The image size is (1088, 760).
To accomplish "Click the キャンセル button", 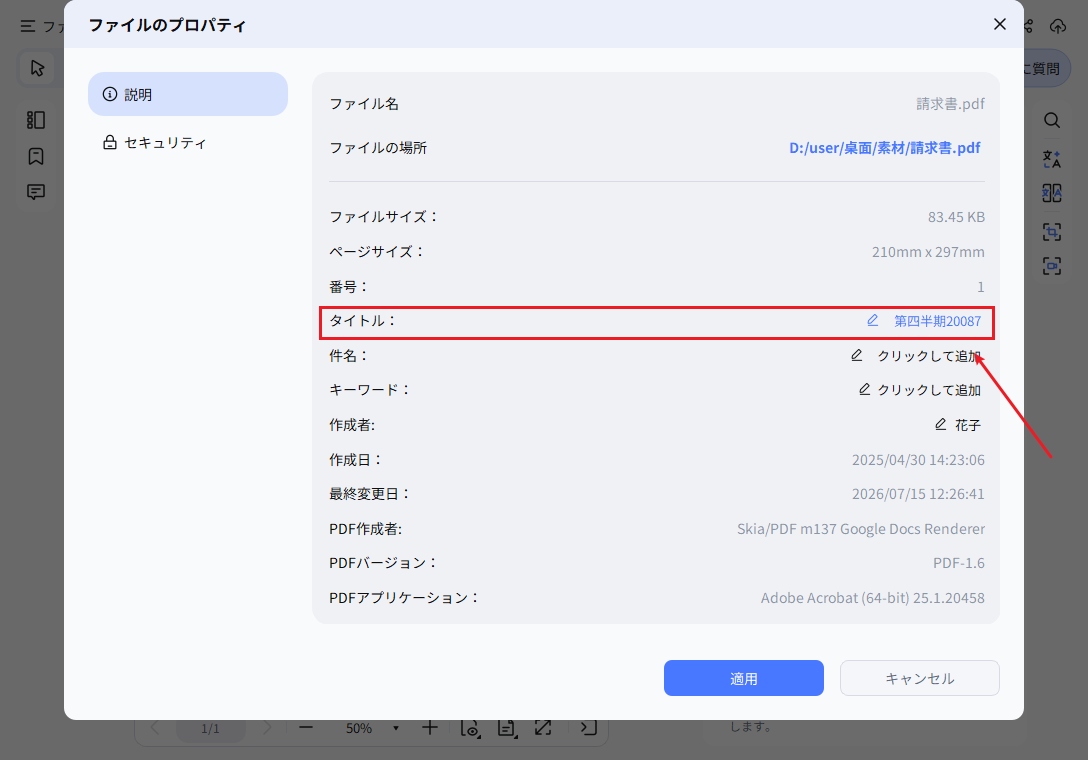I will pyautogui.click(x=919, y=678).
